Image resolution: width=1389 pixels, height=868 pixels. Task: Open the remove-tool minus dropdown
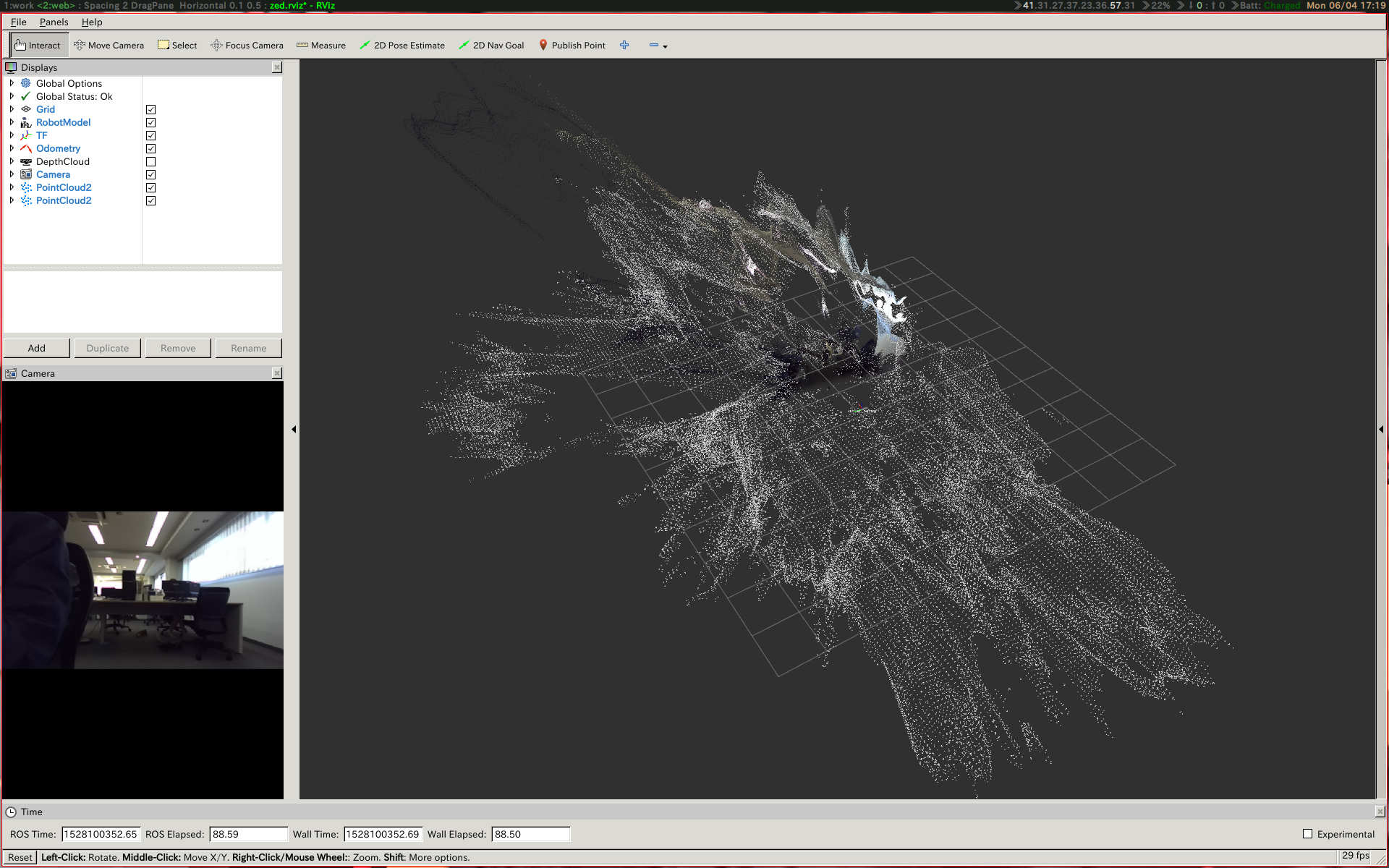(658, 46)
